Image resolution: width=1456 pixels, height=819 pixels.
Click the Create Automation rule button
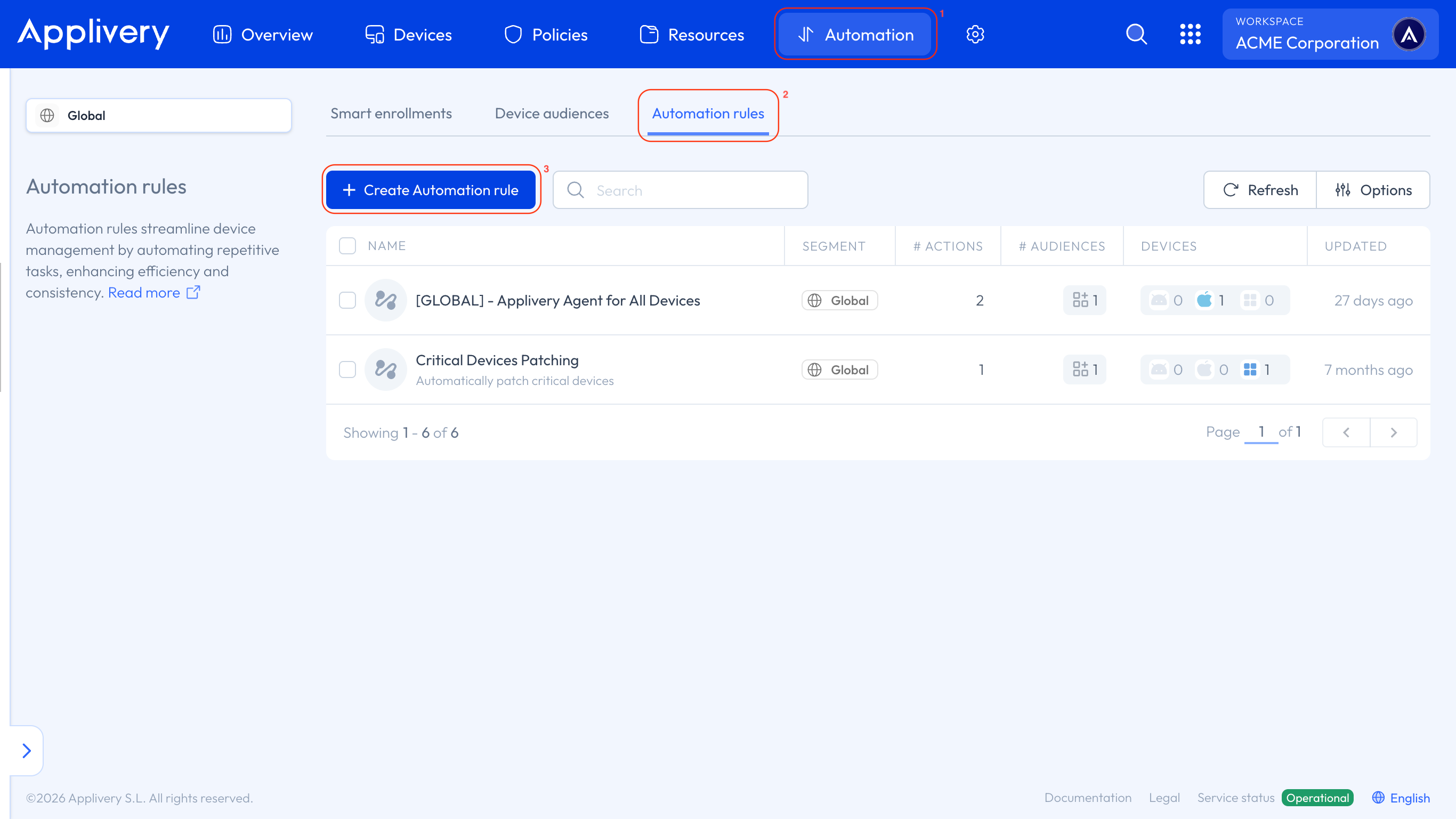point(431,189)
